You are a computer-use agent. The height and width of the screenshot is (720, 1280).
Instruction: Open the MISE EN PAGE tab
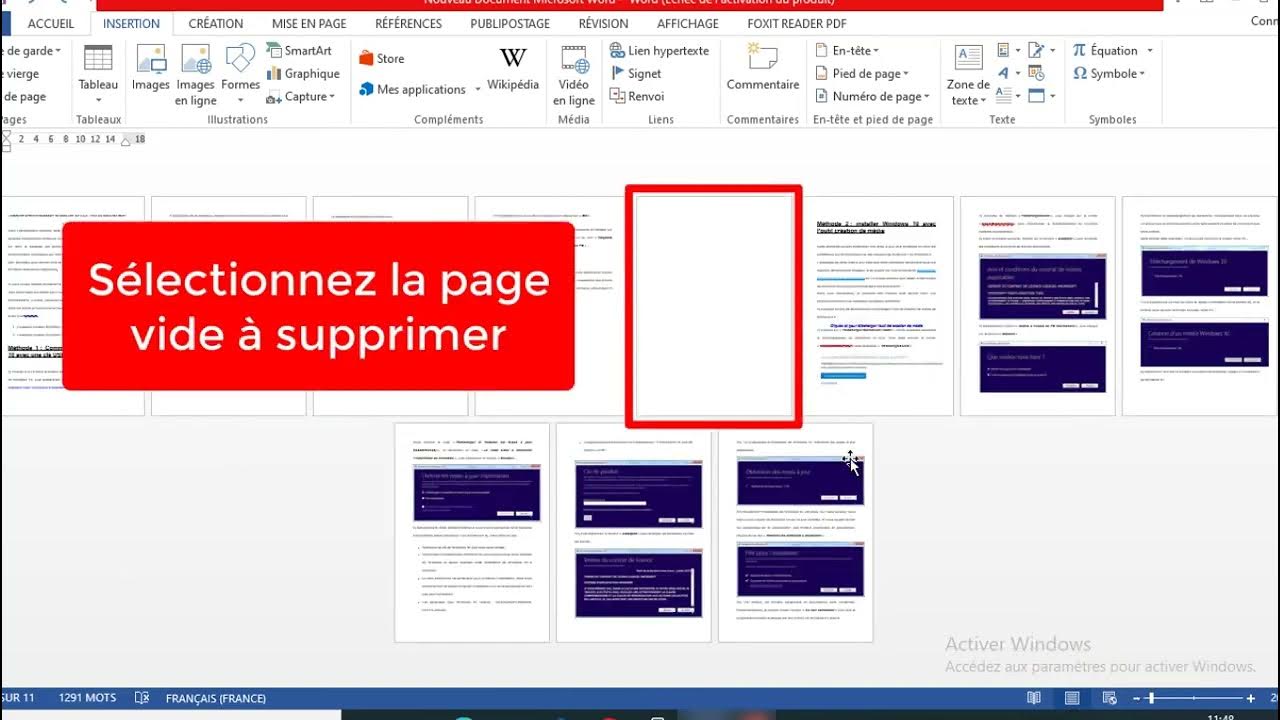point(309,23)
